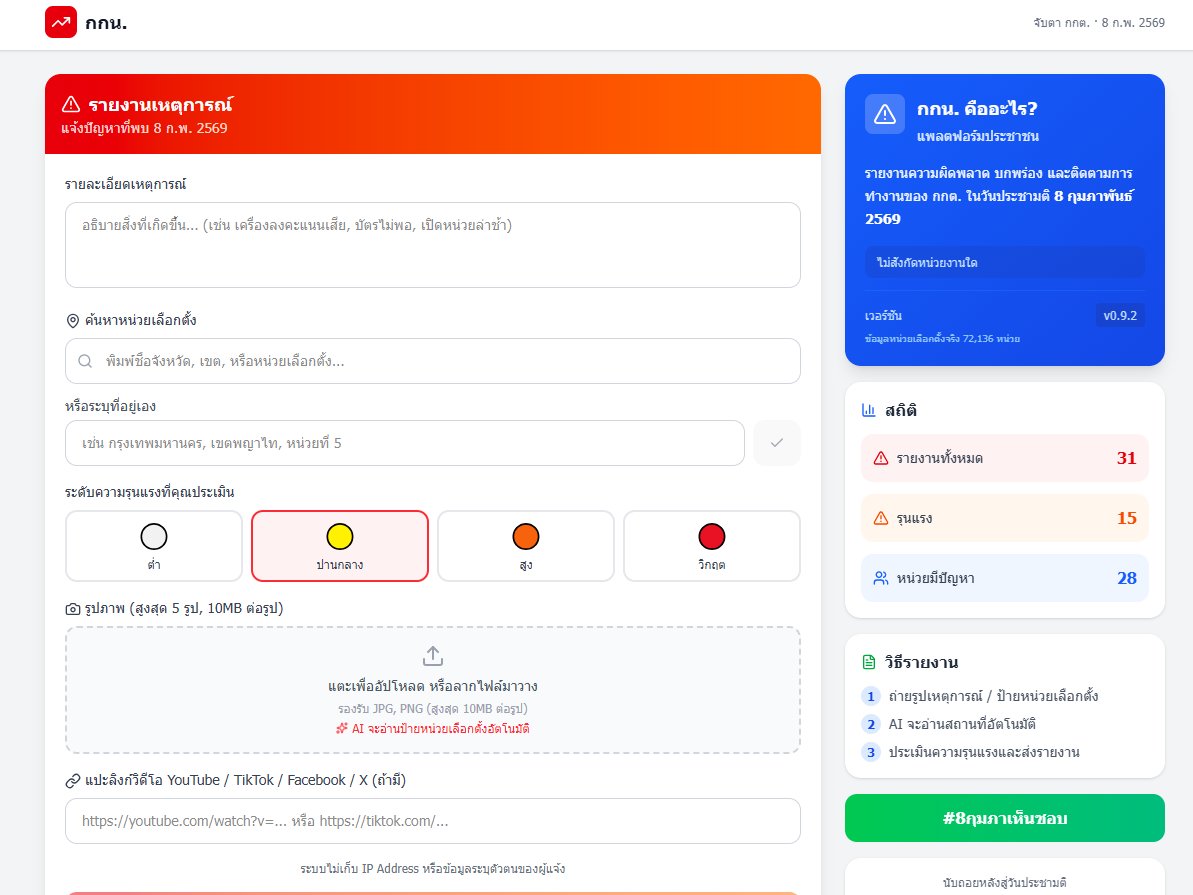Click the white severity circle

click(154, 537)
